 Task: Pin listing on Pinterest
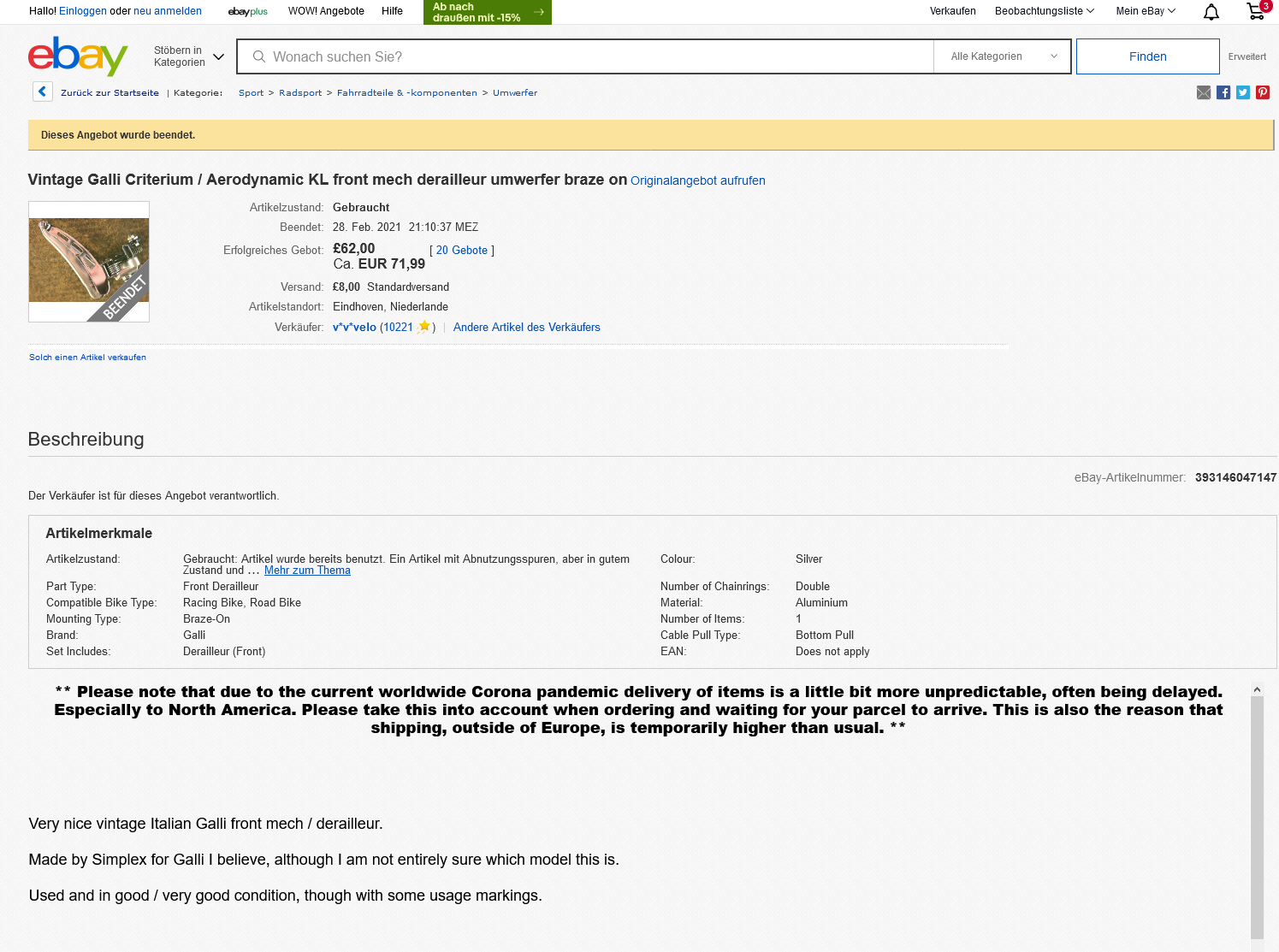click(1263, 92)
